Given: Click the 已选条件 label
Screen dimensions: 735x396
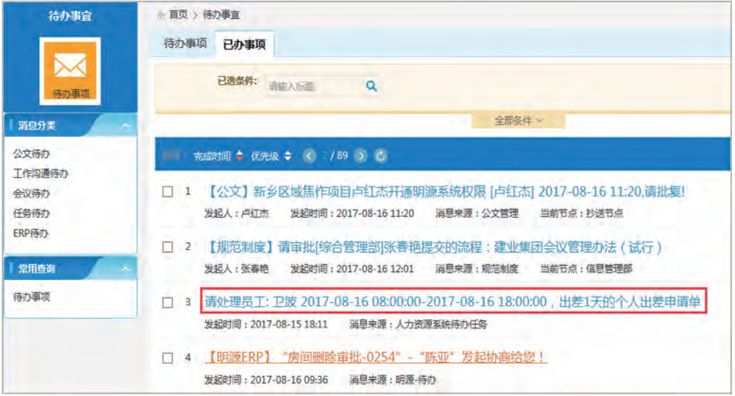Looking at the screenshot, I should tap(237, 81).
